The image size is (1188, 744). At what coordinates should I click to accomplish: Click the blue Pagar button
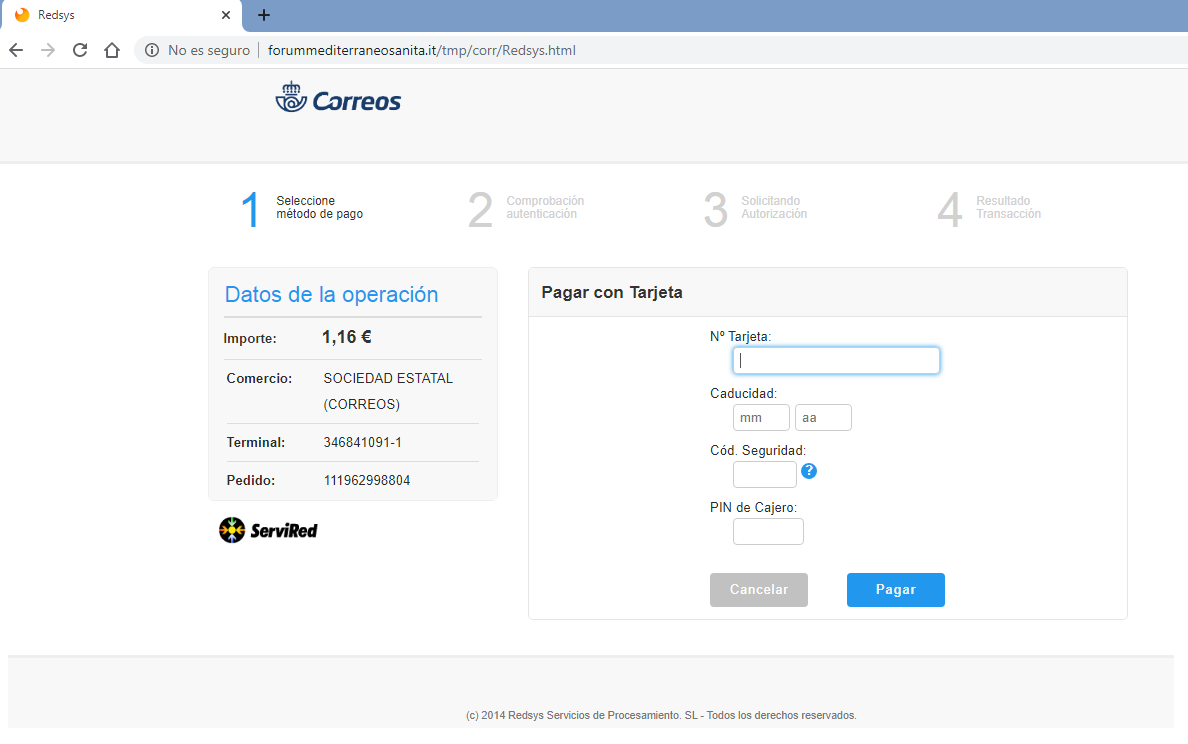[896, 590]
